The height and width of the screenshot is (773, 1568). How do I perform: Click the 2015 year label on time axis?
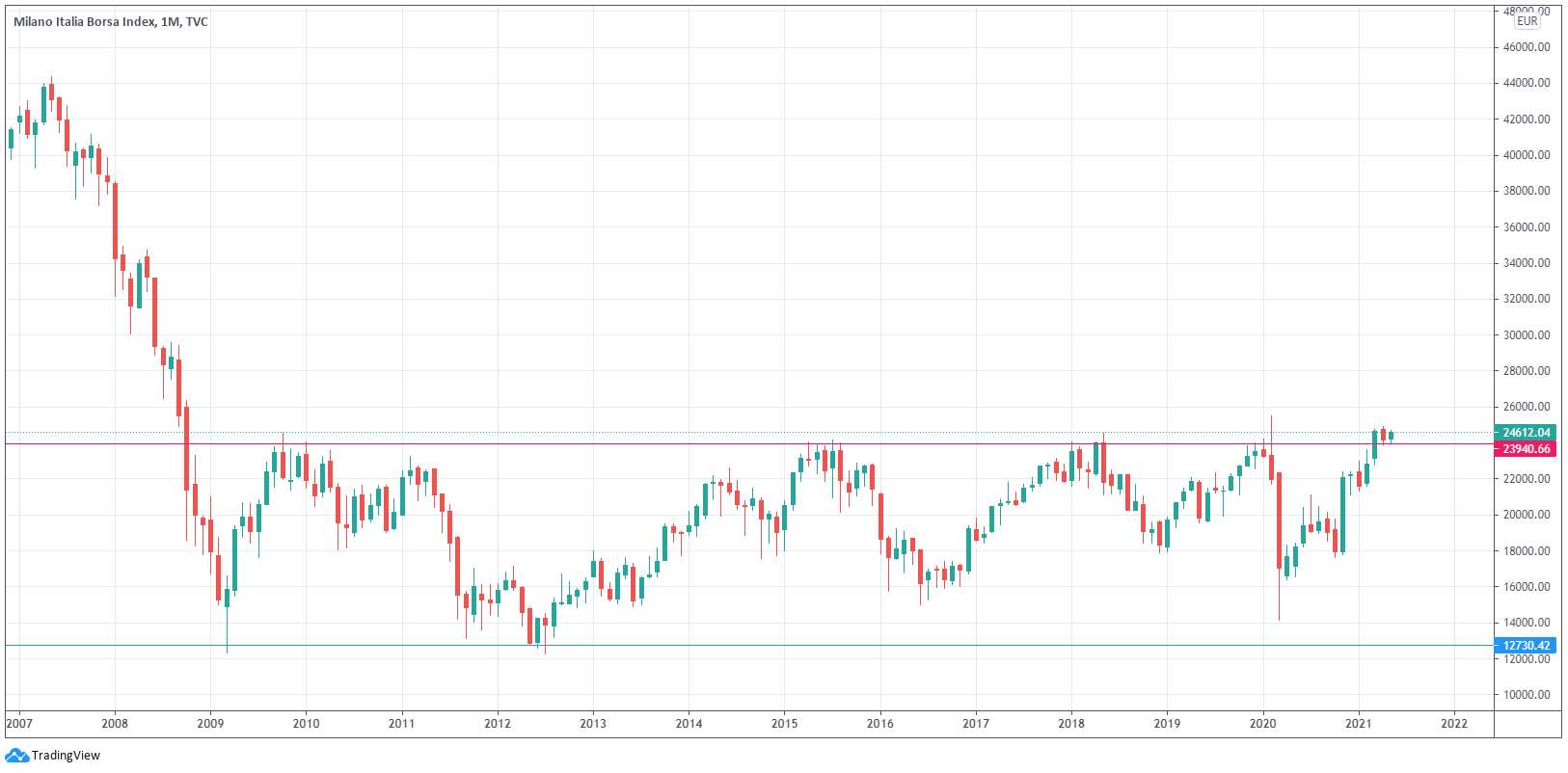(x=784, y=724)
